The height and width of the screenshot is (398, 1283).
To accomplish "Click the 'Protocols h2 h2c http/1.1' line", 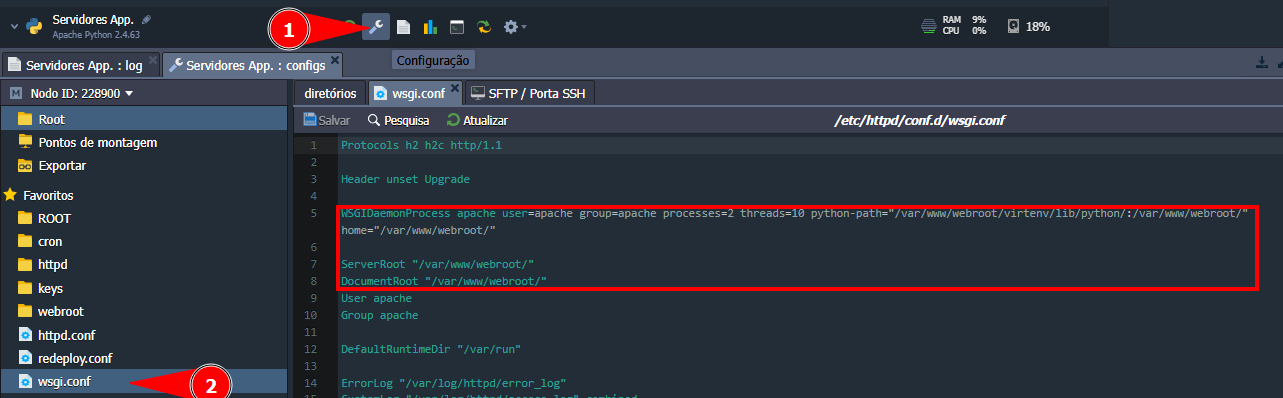I will [x=421, y=145].
